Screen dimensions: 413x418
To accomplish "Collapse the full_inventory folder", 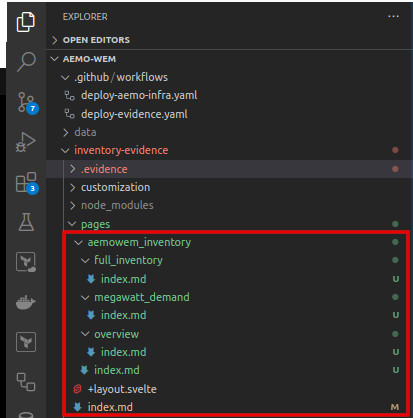I will pyautogui.click(x=85, y=260).
